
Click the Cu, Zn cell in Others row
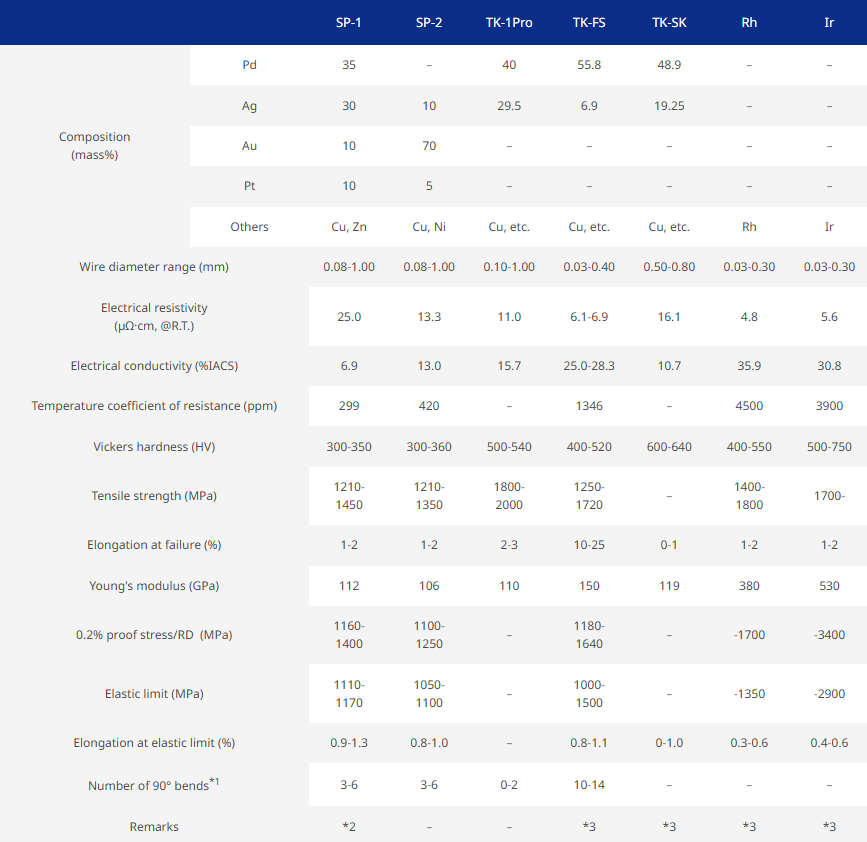(x=349, y=227)
